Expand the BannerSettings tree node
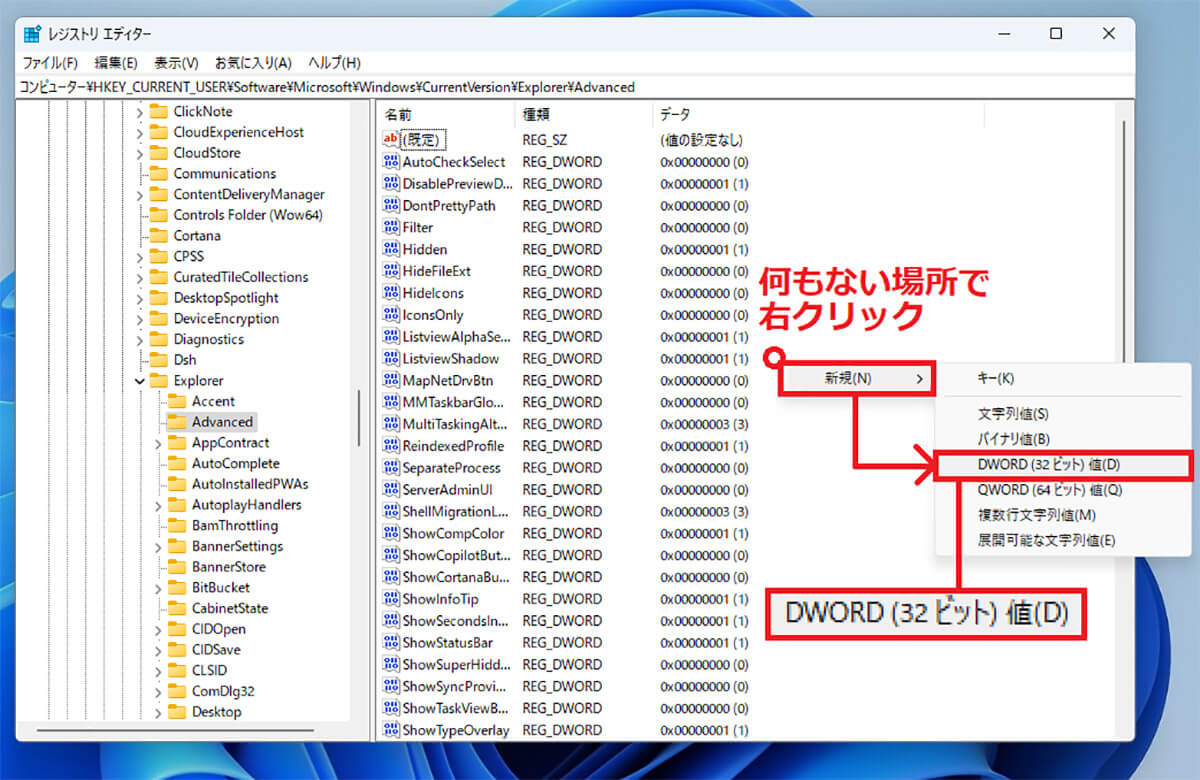Image resolution: width=1200 pixels, height=780 pixels. [x=159, y=546]
